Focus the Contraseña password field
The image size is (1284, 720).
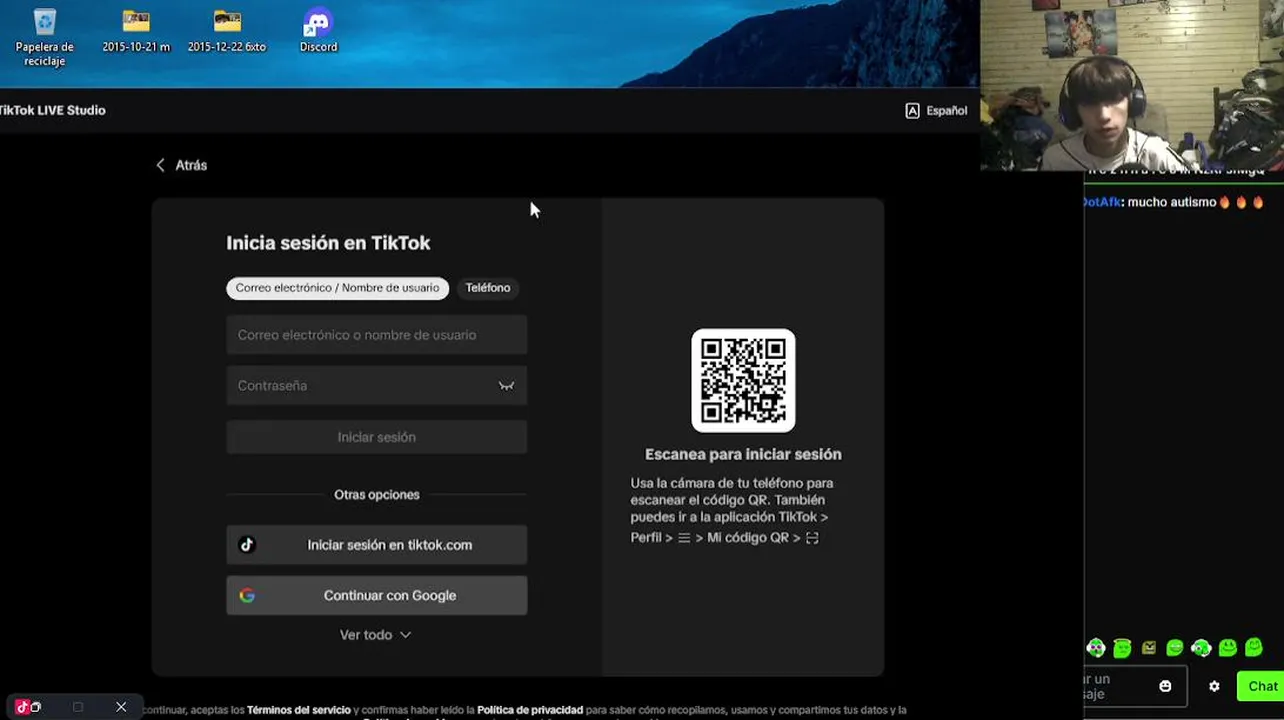(376, 386)
